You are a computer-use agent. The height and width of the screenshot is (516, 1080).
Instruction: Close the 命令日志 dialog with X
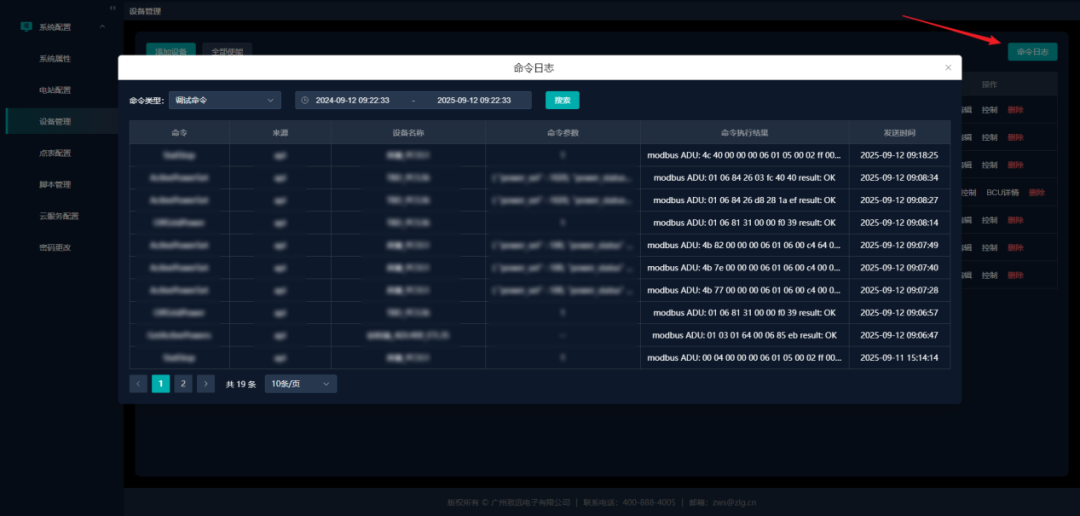(948, 68)
